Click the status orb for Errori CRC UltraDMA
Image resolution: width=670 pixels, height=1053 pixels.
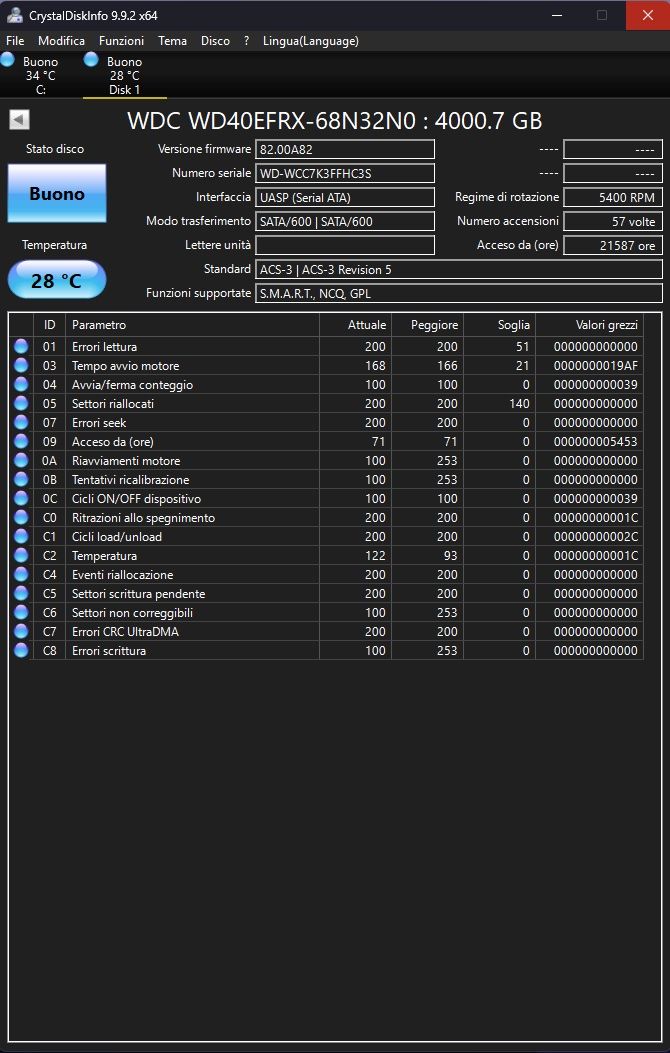coord(21,631)
